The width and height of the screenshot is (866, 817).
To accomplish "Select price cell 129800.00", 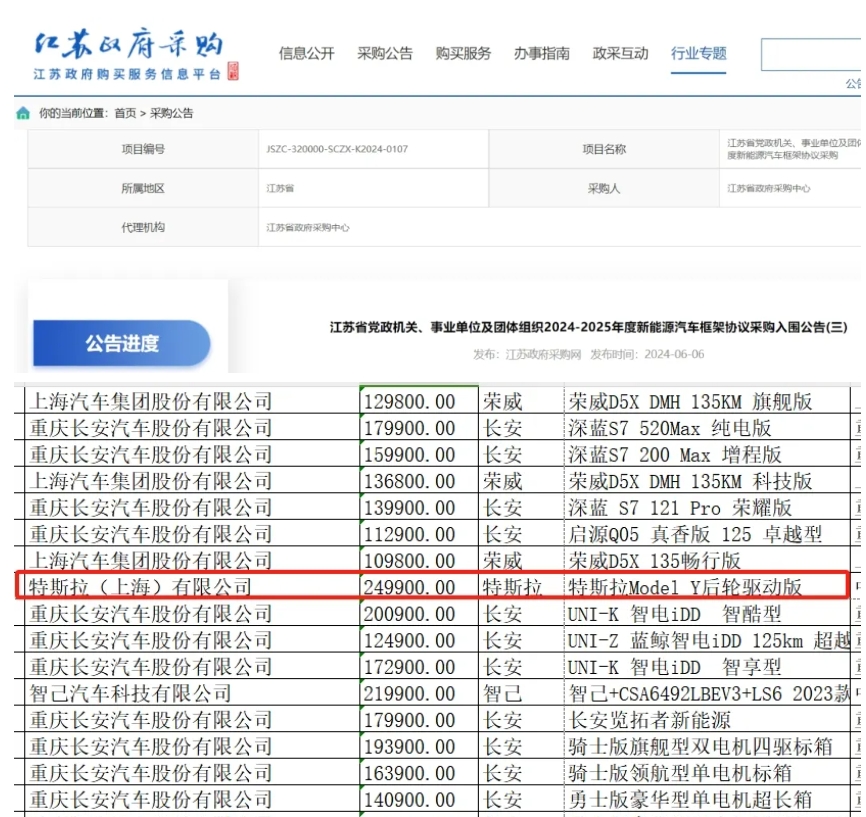I will pos(419,401).
